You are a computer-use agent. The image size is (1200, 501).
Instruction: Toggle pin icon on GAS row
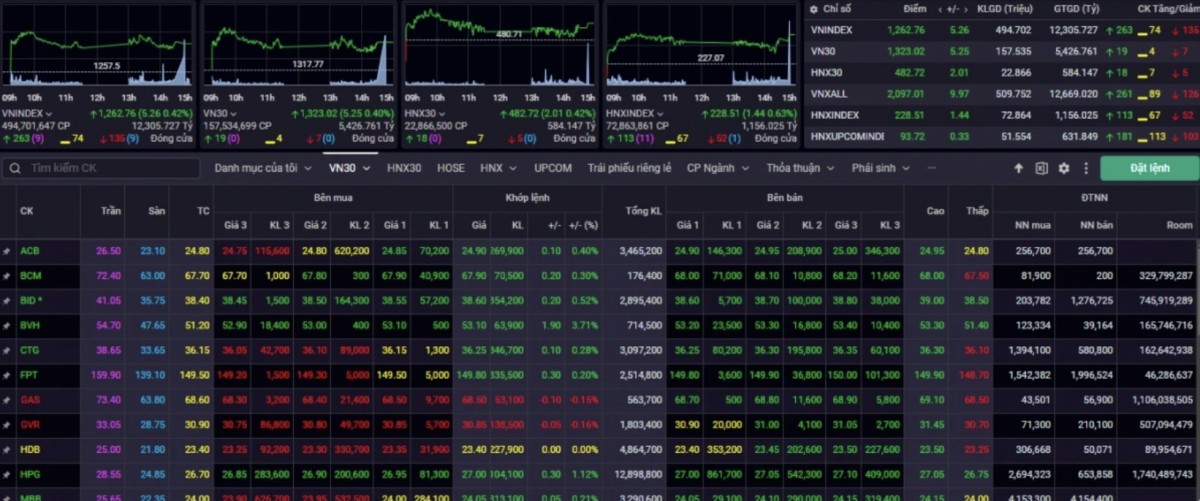tap(7, 400)
